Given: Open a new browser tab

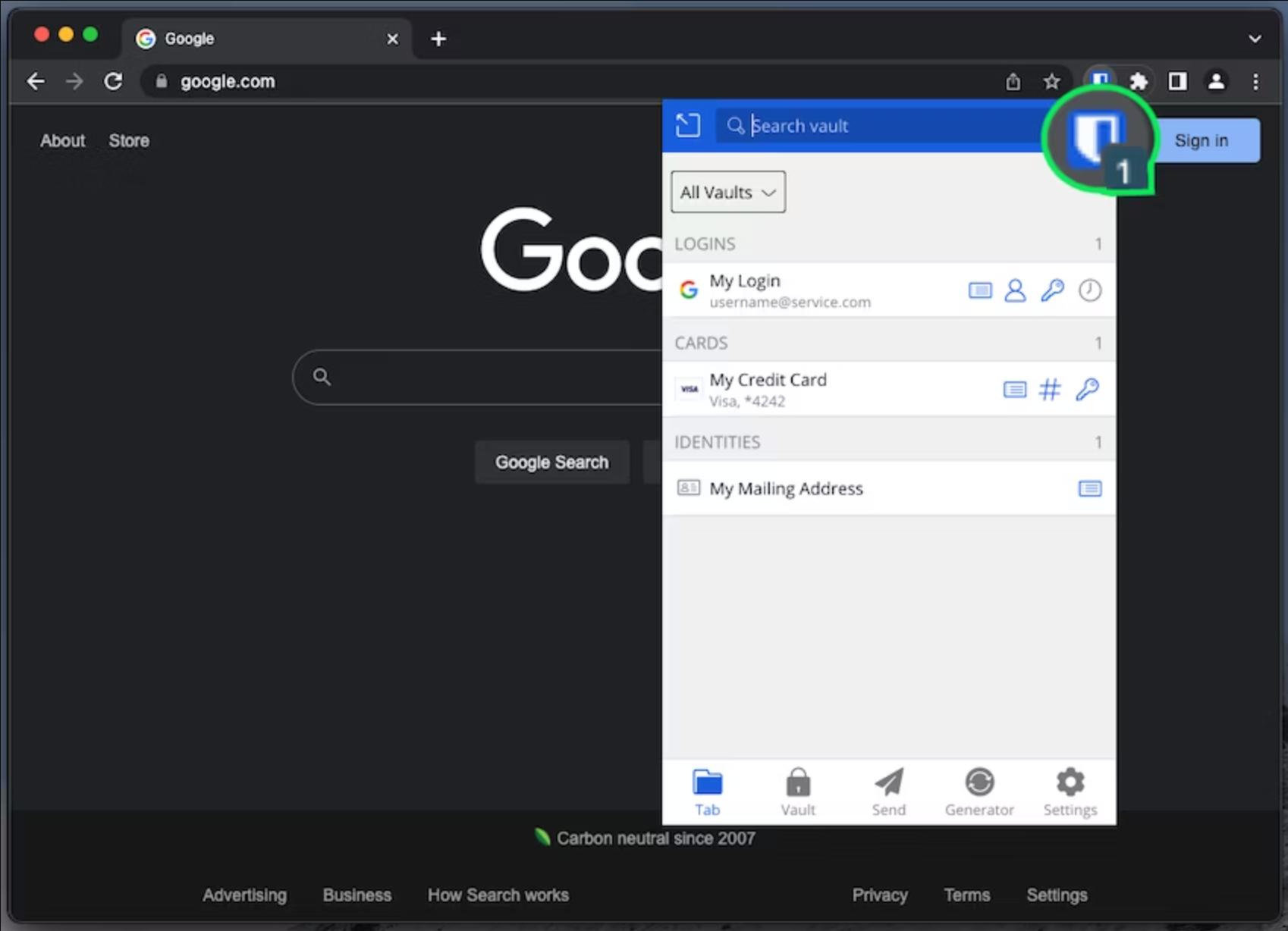Looking at the screenshot, I should point(438,39).
